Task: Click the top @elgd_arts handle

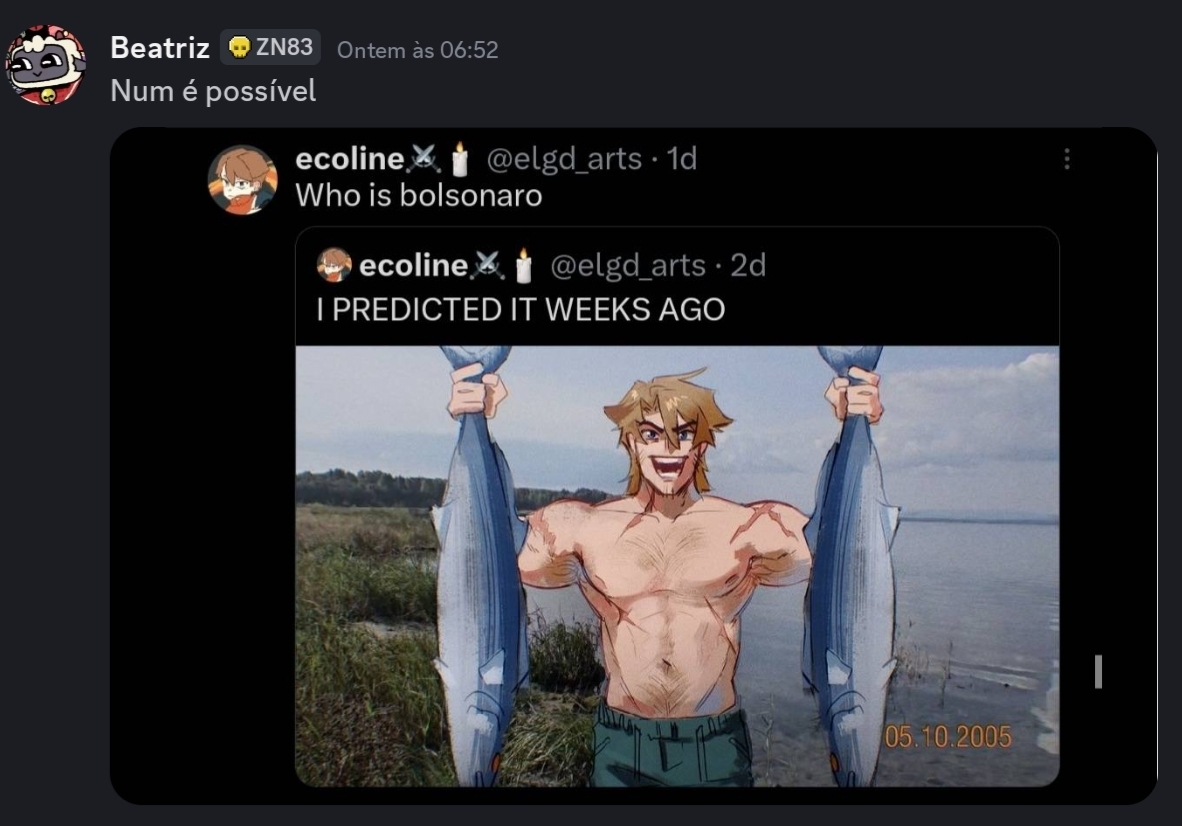Action: tap(564, 158)
